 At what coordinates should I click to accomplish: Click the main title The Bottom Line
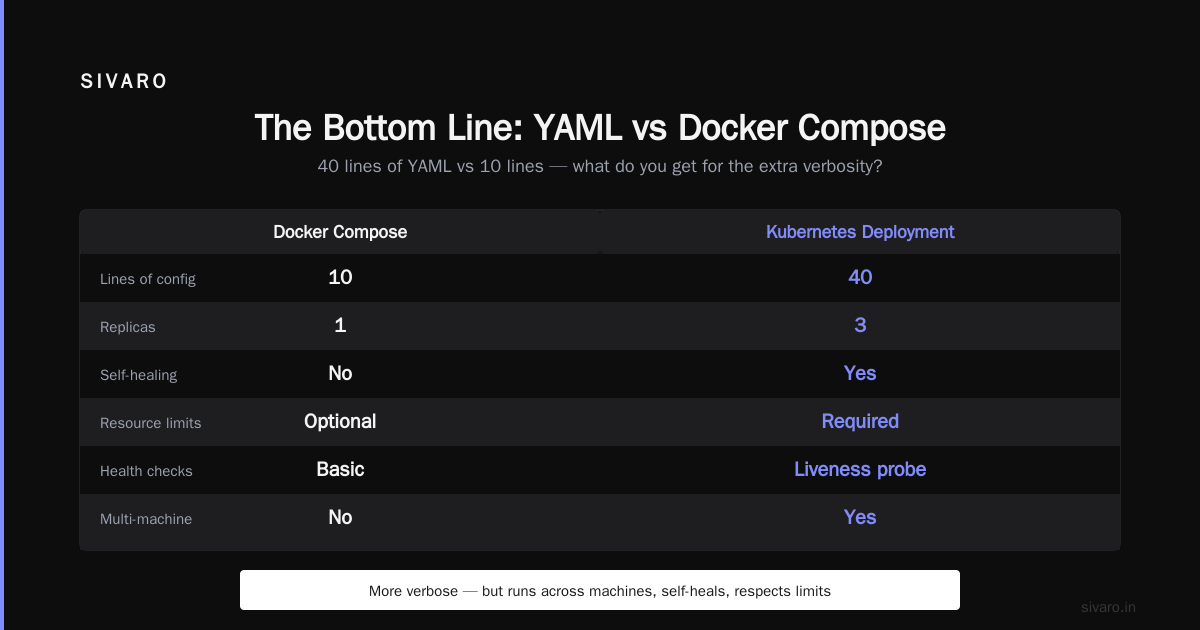click(x=600, y=128)
